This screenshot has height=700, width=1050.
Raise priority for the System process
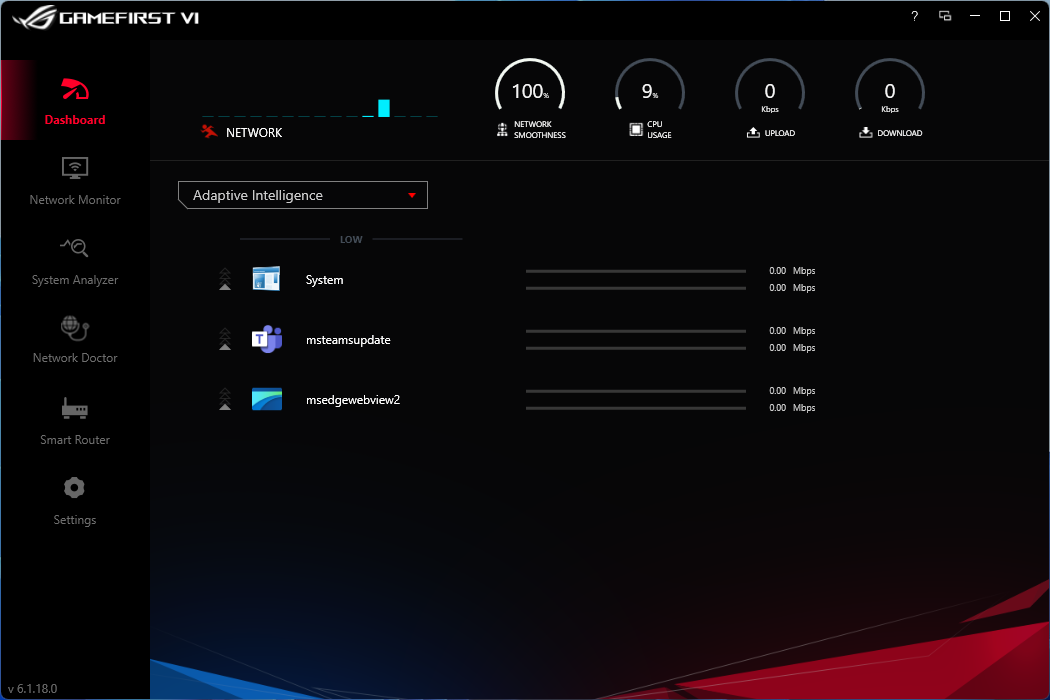225,279
